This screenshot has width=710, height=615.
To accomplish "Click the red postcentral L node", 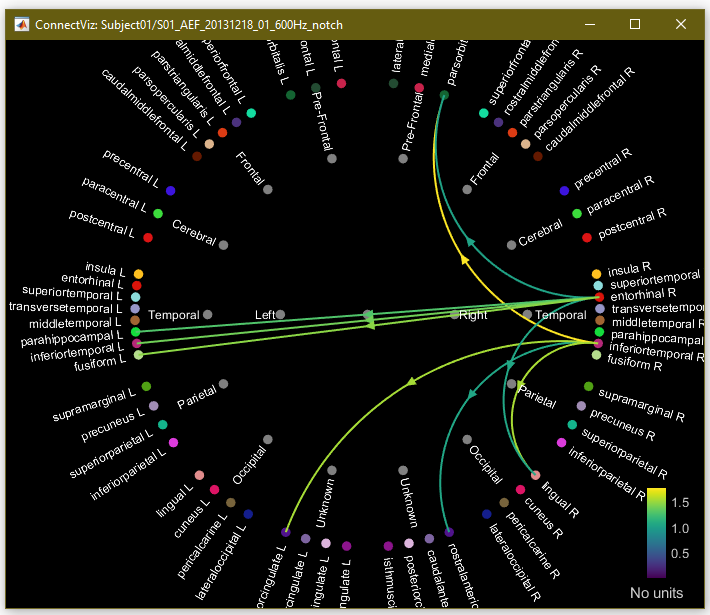I will pyautogui.click(x=148, y=237).
